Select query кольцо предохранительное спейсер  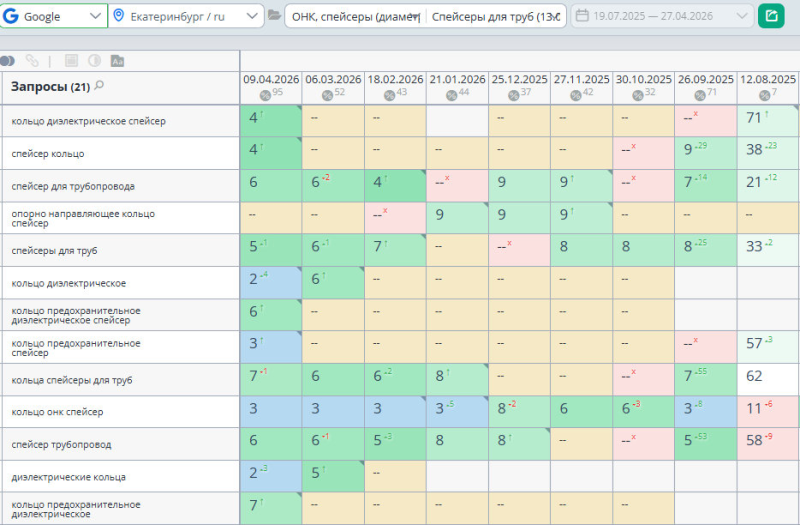(76, 347)
